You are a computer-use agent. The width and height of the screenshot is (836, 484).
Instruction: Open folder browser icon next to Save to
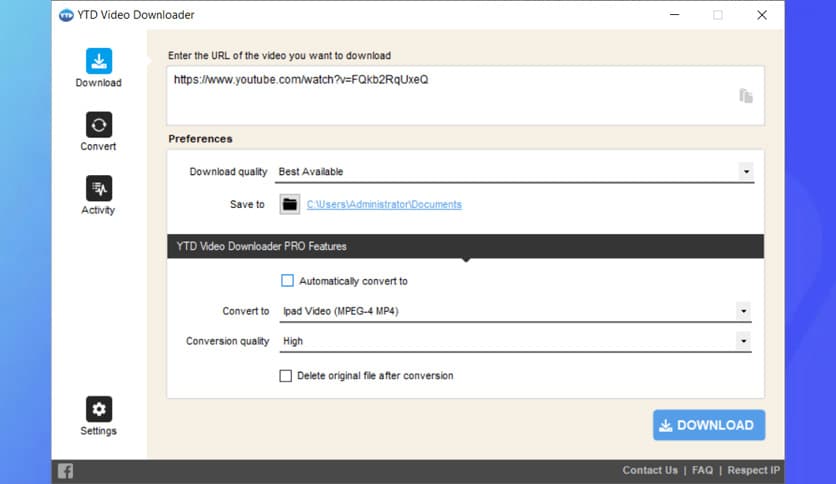point(290,204)
